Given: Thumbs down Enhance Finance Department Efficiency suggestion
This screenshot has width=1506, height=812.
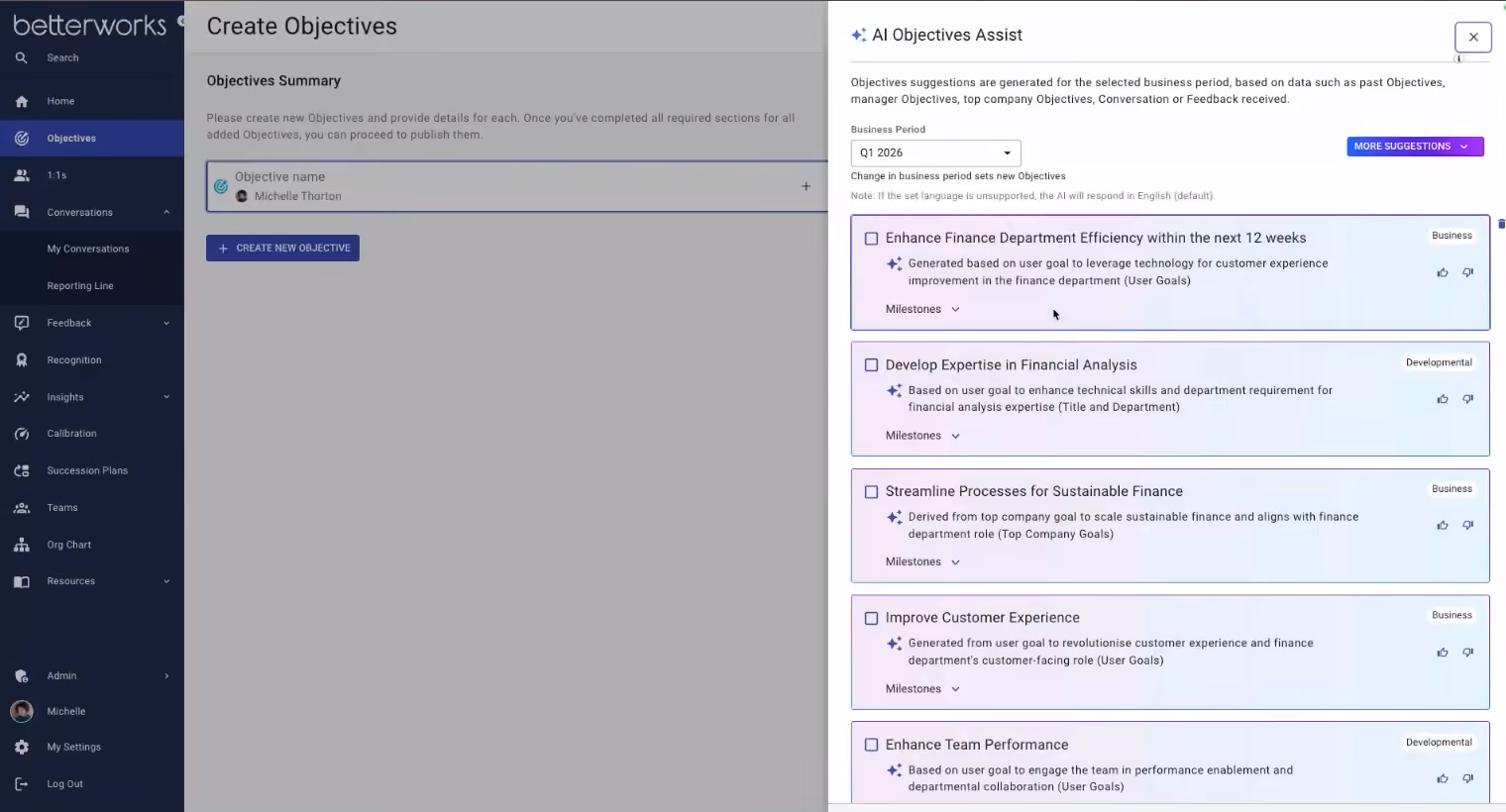Looking at the screenshot, I should tap(1468, 272).
